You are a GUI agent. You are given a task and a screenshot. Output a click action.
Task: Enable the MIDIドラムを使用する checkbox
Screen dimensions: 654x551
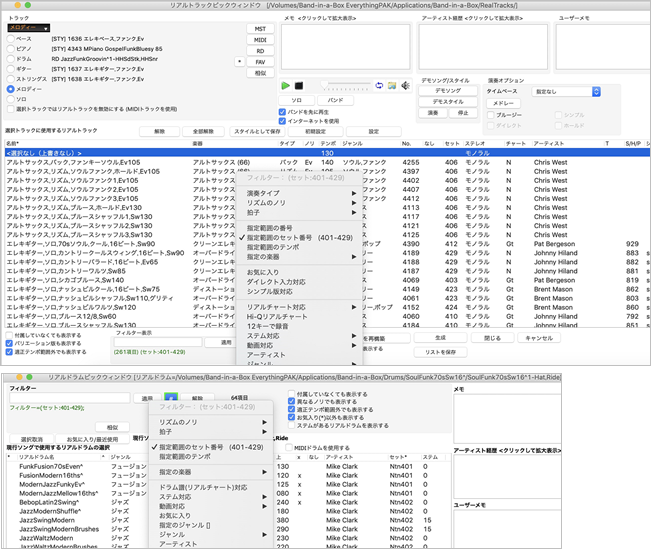point(289,448)
